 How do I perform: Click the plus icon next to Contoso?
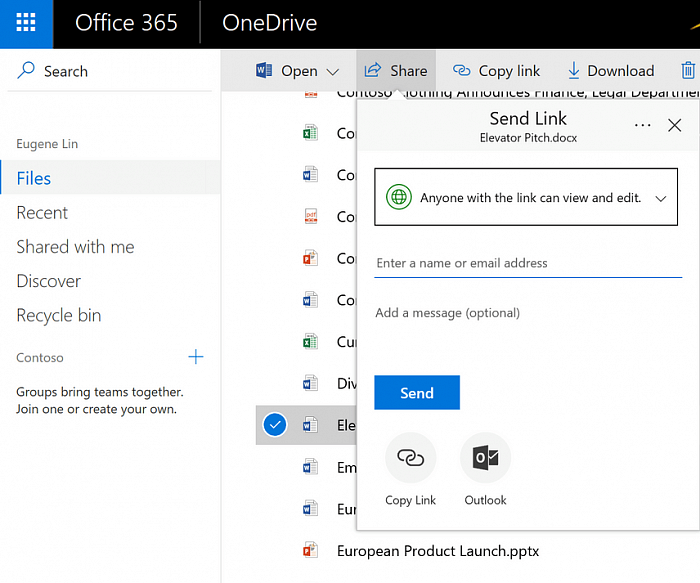pos(196,357)
